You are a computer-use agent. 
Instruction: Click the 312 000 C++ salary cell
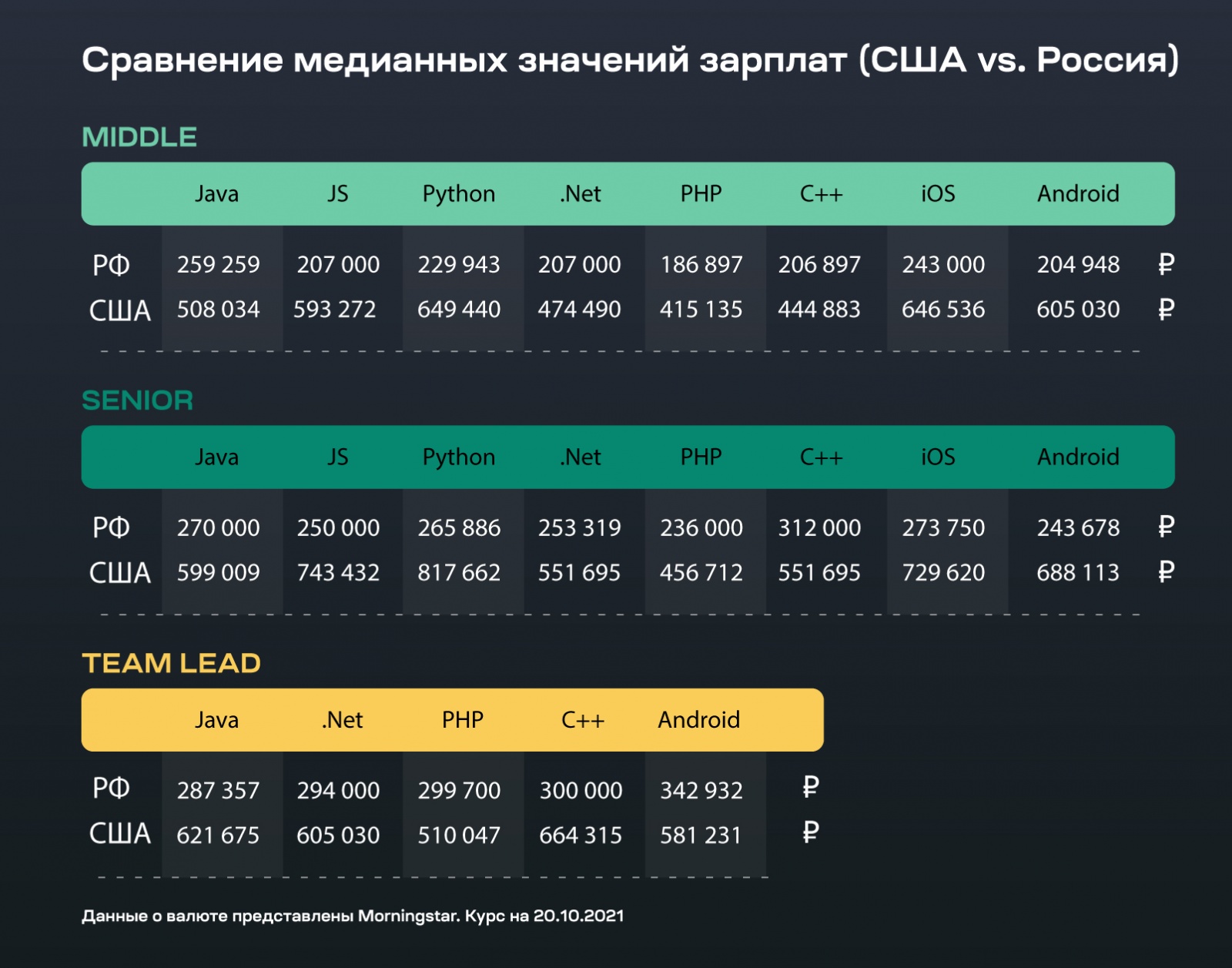pyautogui.click(x=819, y=528)
